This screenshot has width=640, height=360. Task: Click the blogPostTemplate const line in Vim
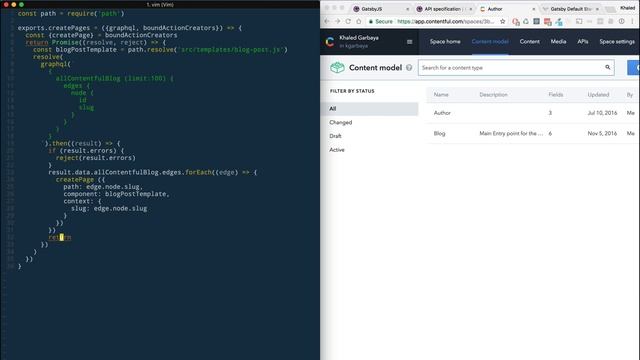click(x=160, y=50)
